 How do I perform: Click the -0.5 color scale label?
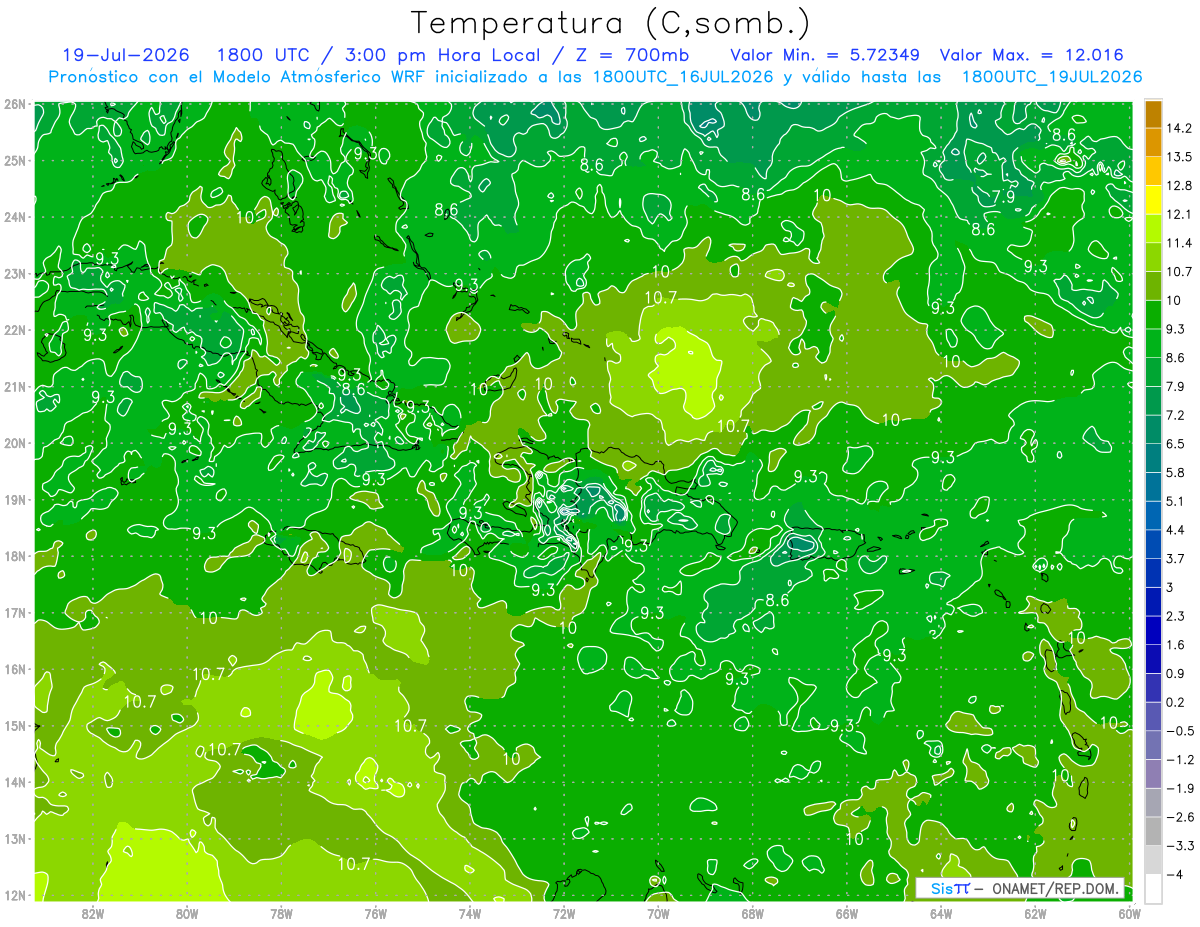pyautogui.click(x=1178, y=731)
